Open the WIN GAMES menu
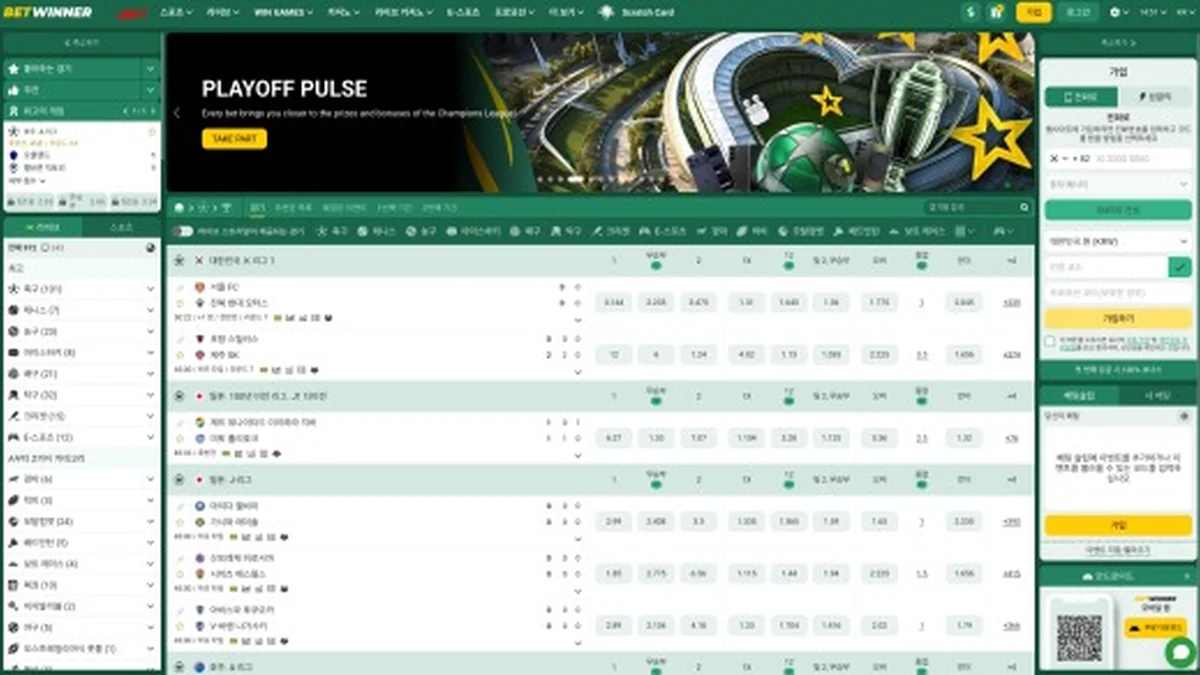This screenshot has height=675, width=1200. click(x=283, y=13)
